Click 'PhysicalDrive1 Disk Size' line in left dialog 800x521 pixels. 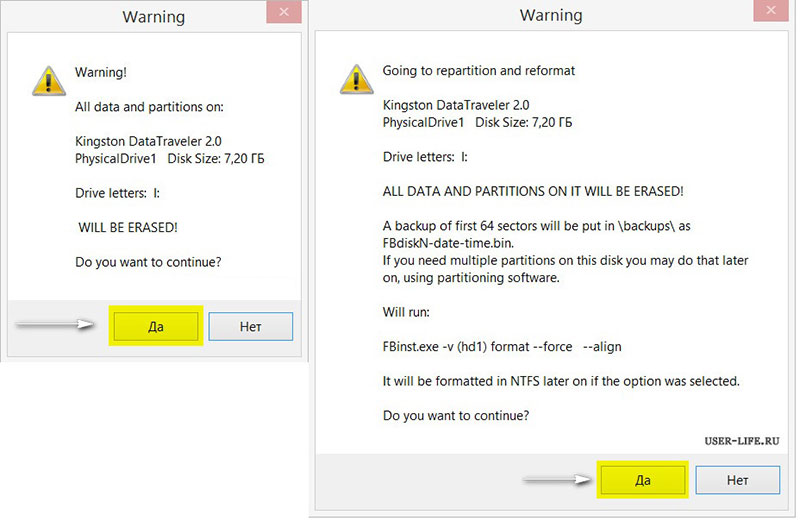170,159
